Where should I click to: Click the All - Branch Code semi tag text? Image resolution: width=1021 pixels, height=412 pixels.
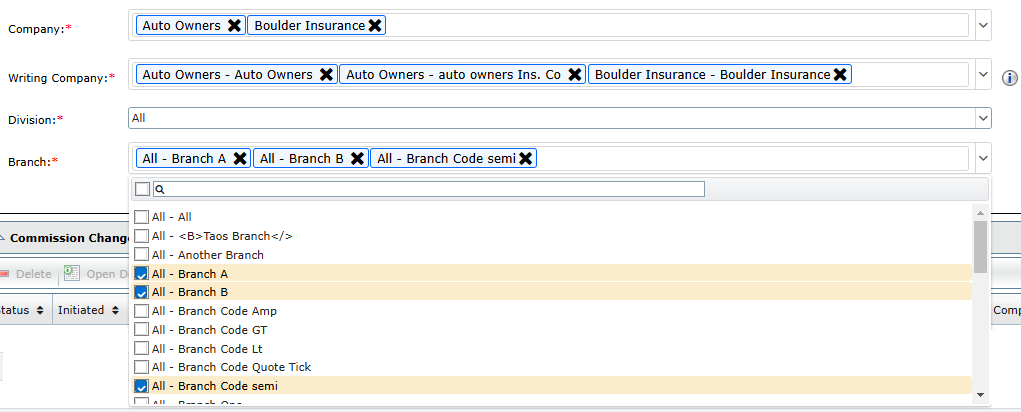[x=447, y=158]
